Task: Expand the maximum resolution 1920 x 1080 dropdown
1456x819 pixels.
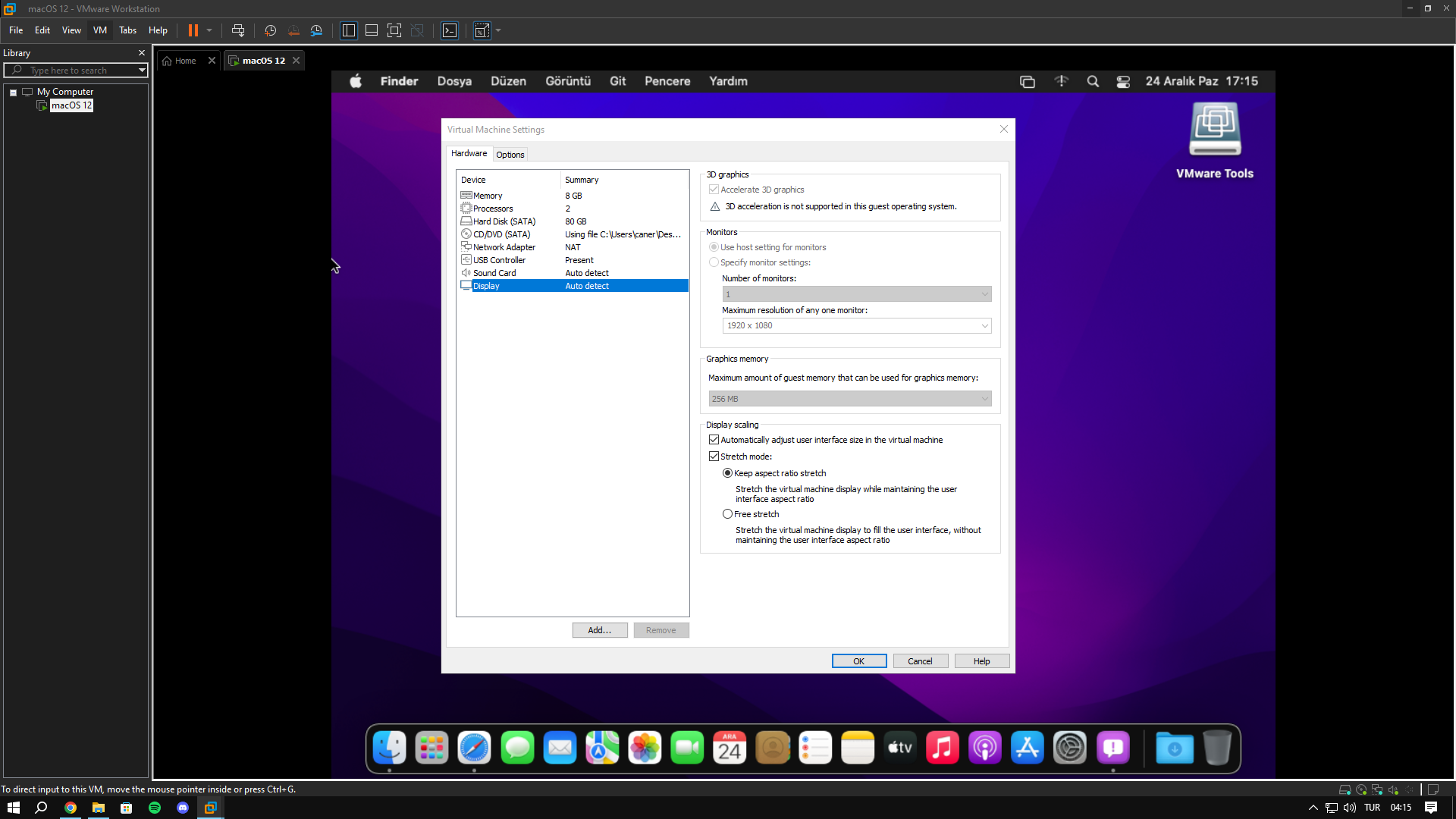Action: point(984,326)
